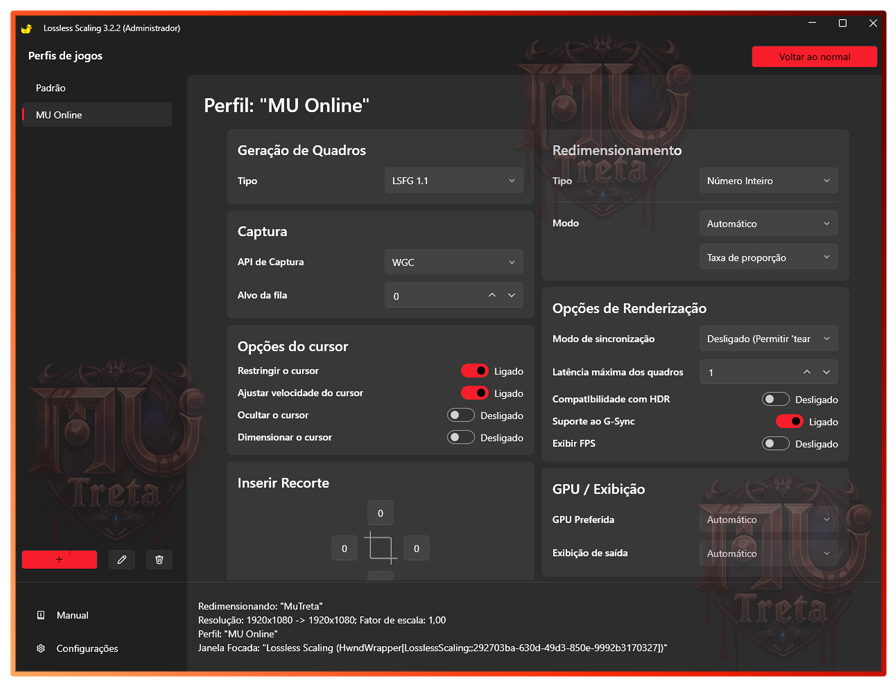
Task: Click the red add profile plus button
Action: [59, 560]
